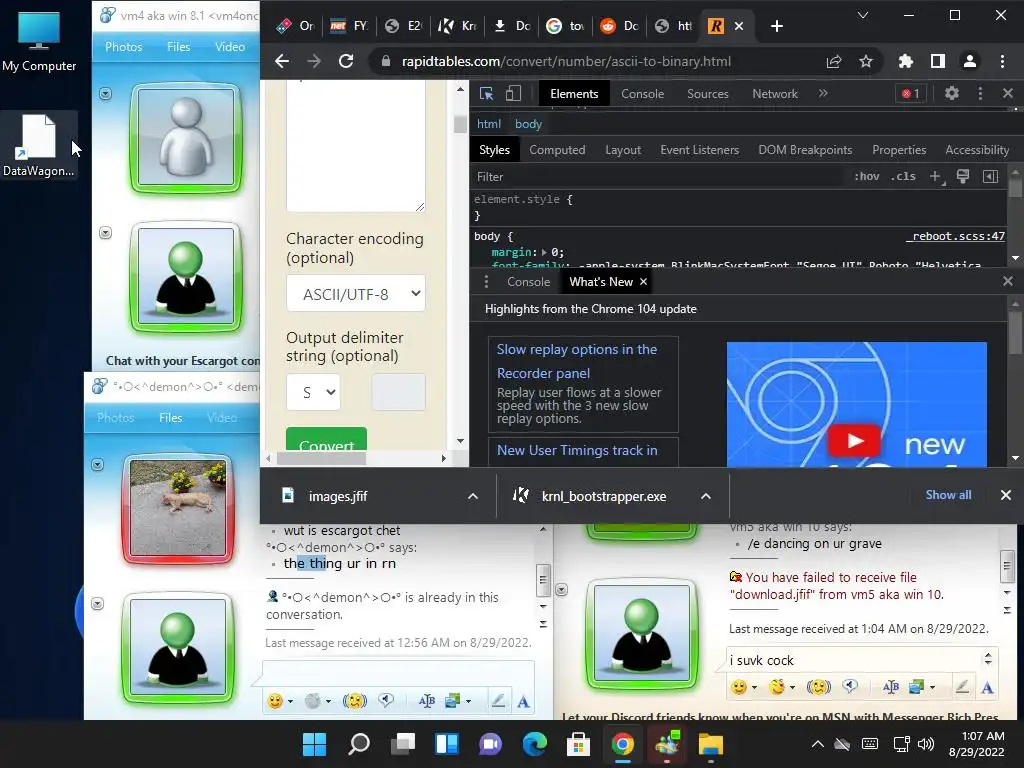Open File Explorer from taskbar
This screenshot has width=1024, height=768.
[x=710, y=743]
